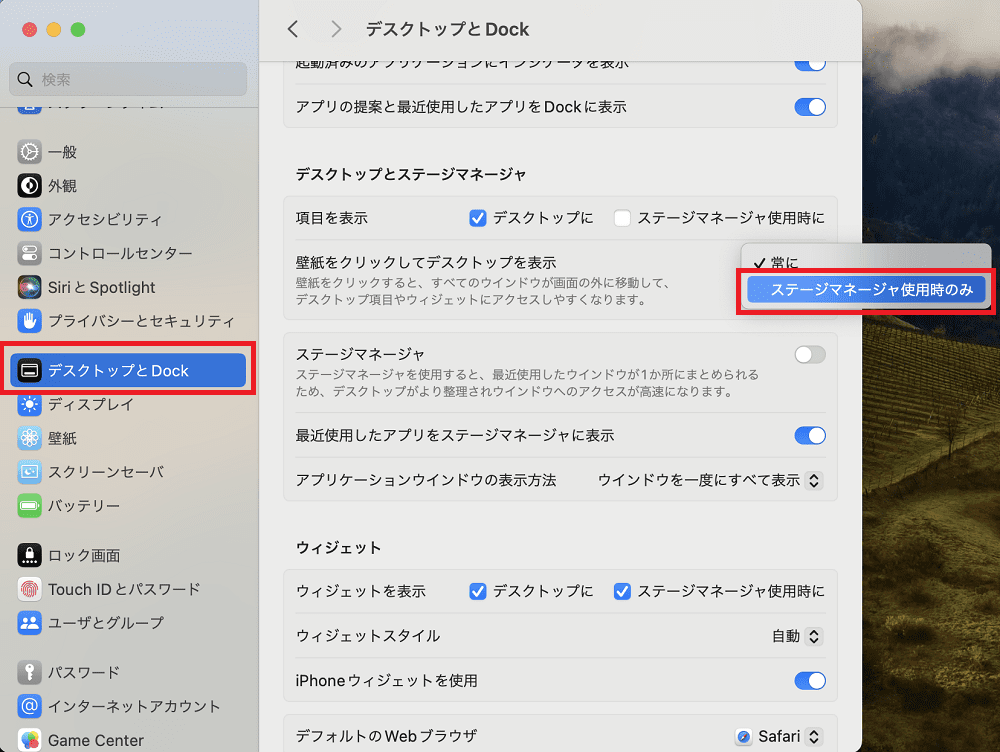This screenshot has width=1000, height=752.
Task: Toggle アプリの提案と最近使用したアプリ switch
Action: point(810,107)
